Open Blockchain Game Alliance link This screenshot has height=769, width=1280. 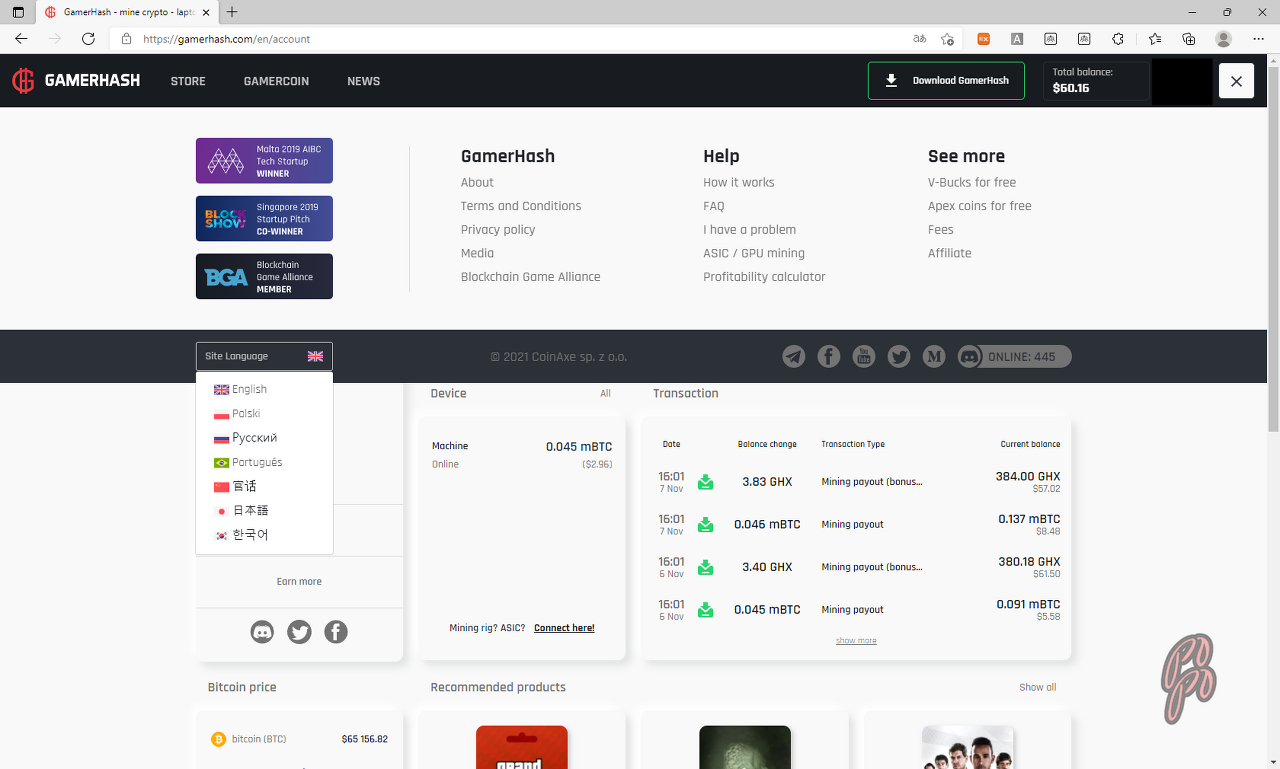point(530,277)
